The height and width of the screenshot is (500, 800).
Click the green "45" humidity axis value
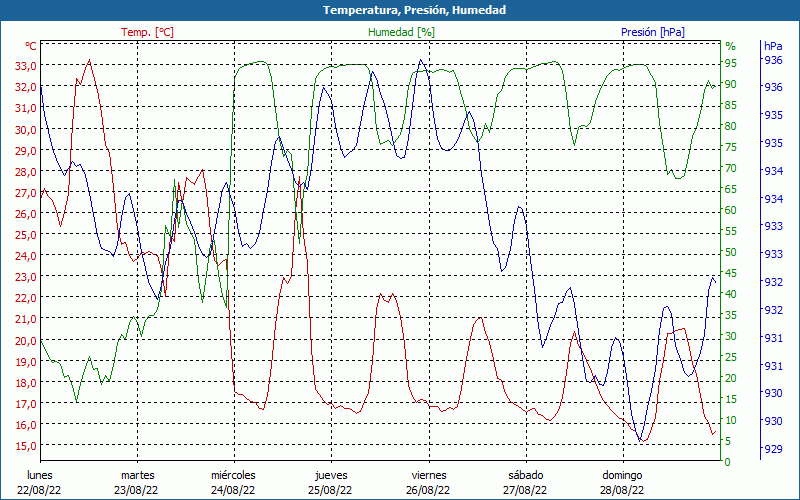pos(731,273)
